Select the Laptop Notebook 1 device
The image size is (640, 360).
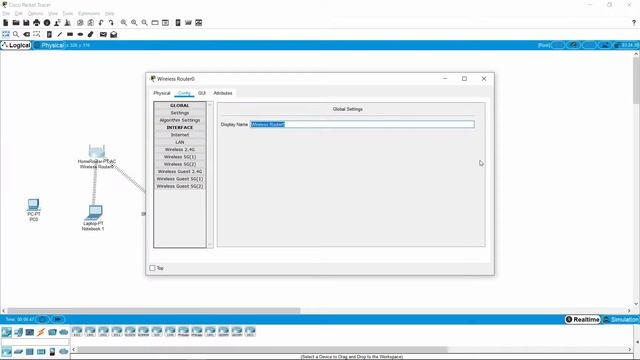94,212
